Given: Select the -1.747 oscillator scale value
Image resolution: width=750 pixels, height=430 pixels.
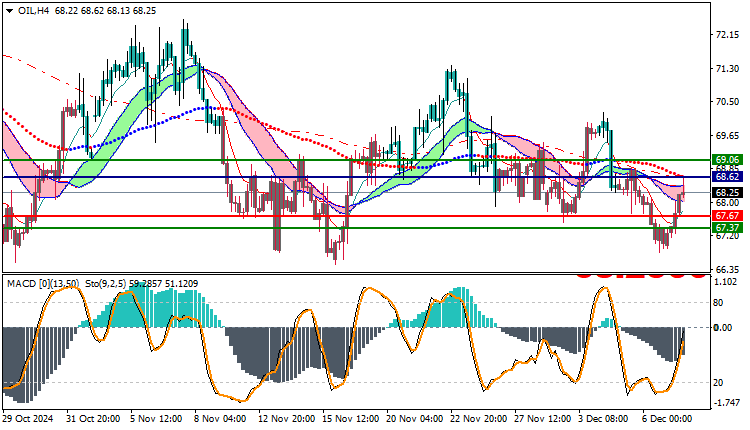Looking at the screenshot, I should coord(727,403).
